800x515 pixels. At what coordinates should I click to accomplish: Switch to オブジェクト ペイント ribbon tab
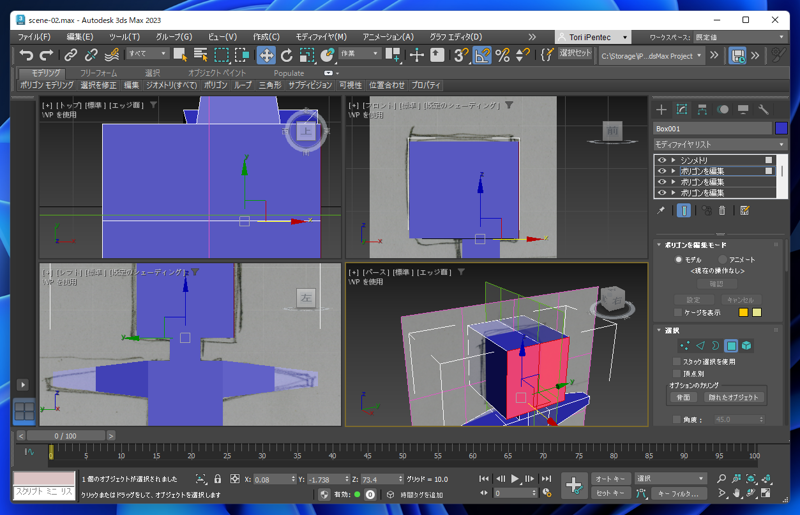pos(217,73)
